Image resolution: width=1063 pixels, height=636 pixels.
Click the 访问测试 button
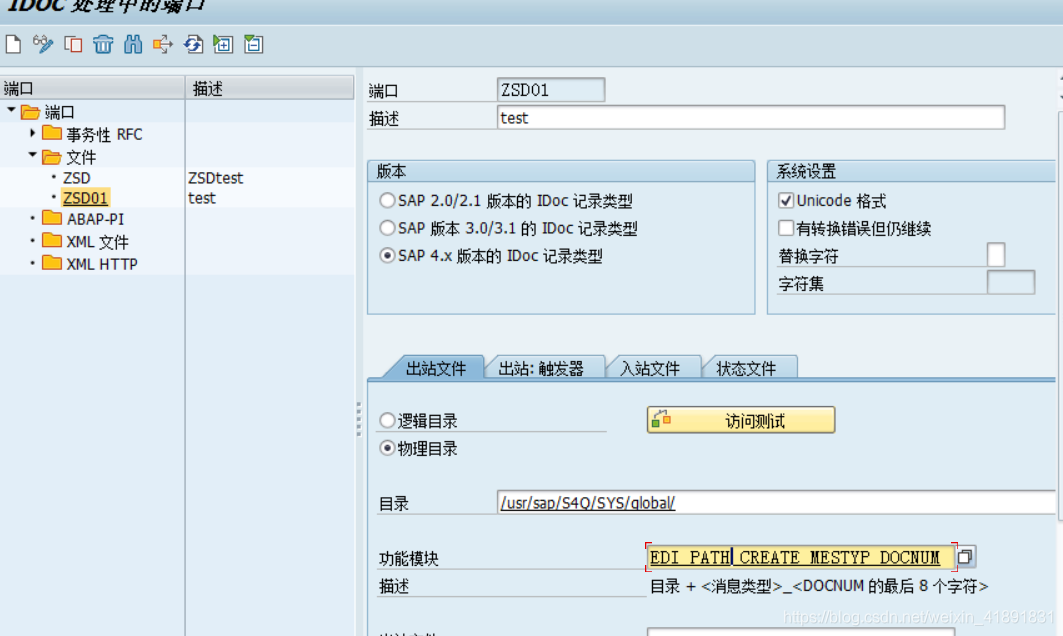[740, 420]
